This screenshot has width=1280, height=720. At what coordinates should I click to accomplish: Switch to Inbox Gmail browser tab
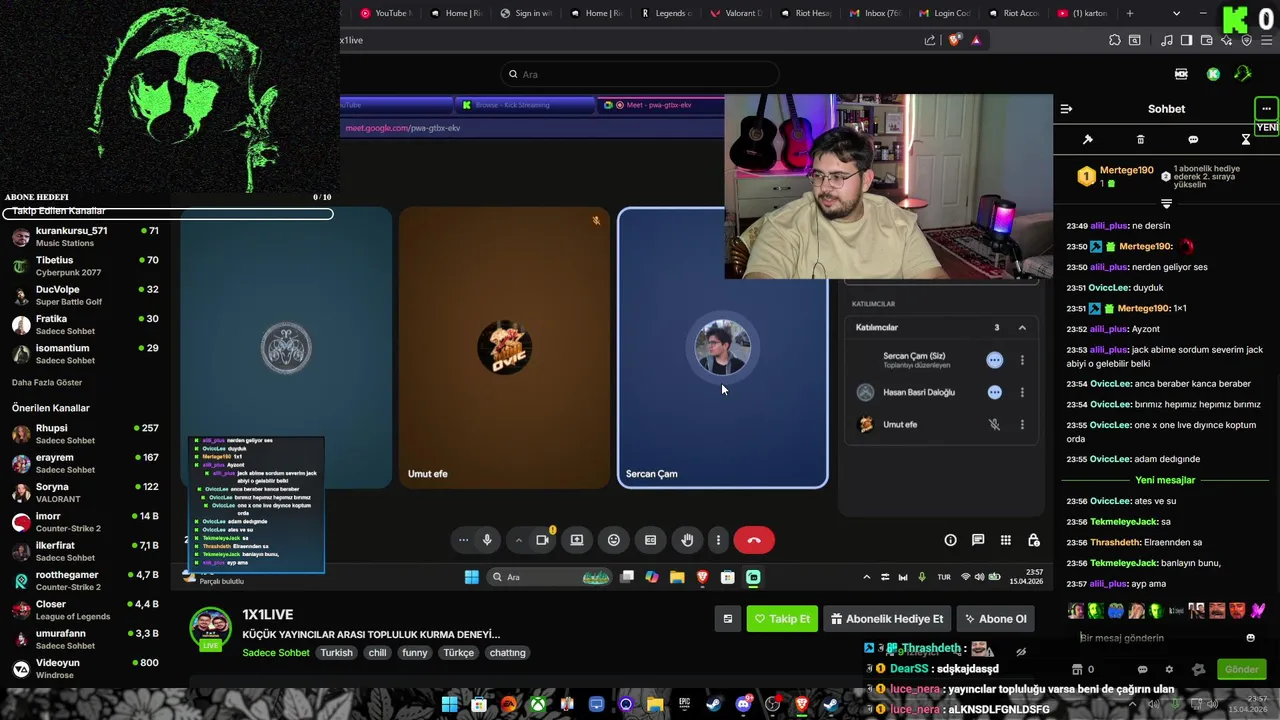coord(874,13)
